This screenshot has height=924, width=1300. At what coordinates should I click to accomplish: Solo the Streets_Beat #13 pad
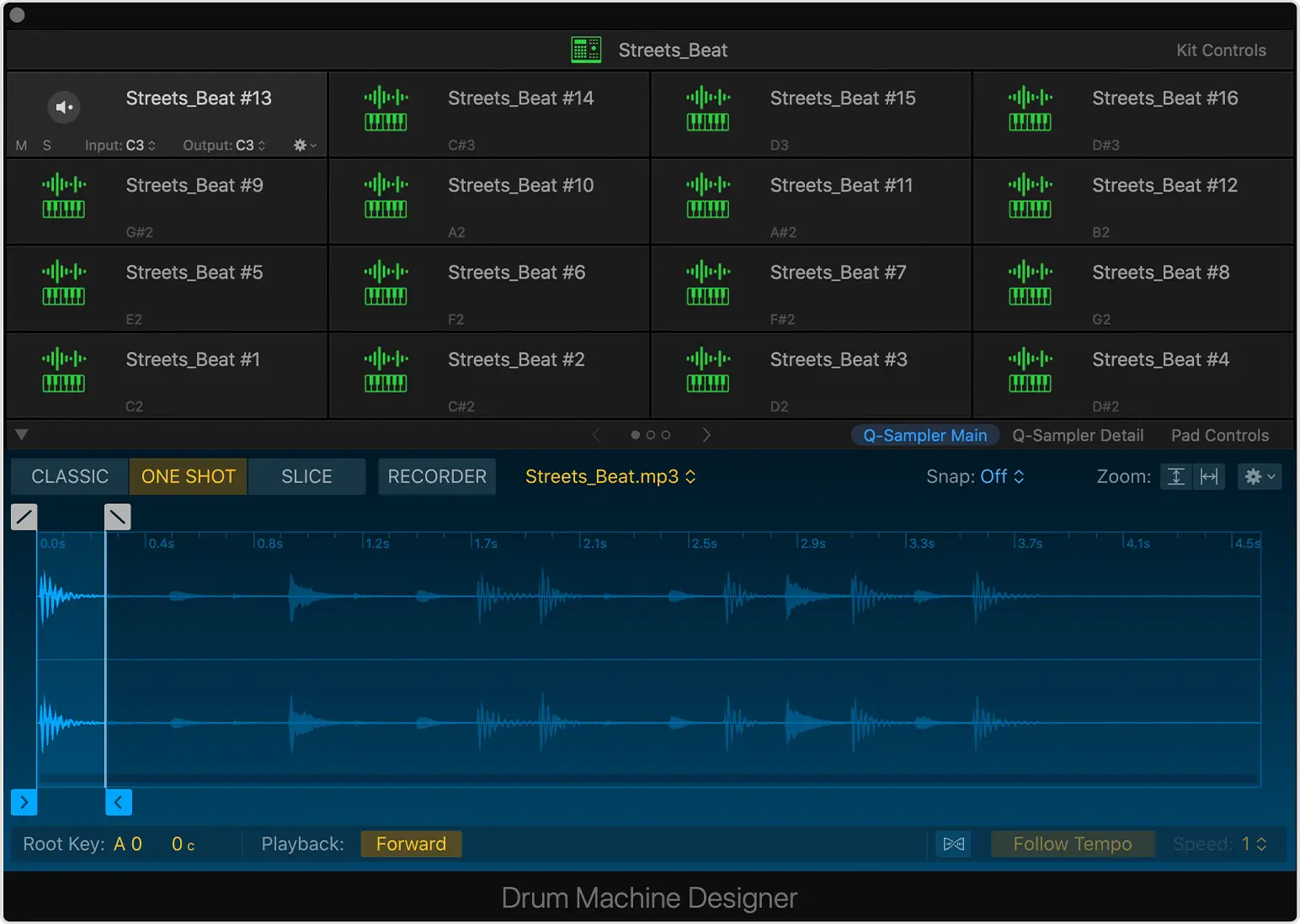pyautogui.click(x=47, y=146)
